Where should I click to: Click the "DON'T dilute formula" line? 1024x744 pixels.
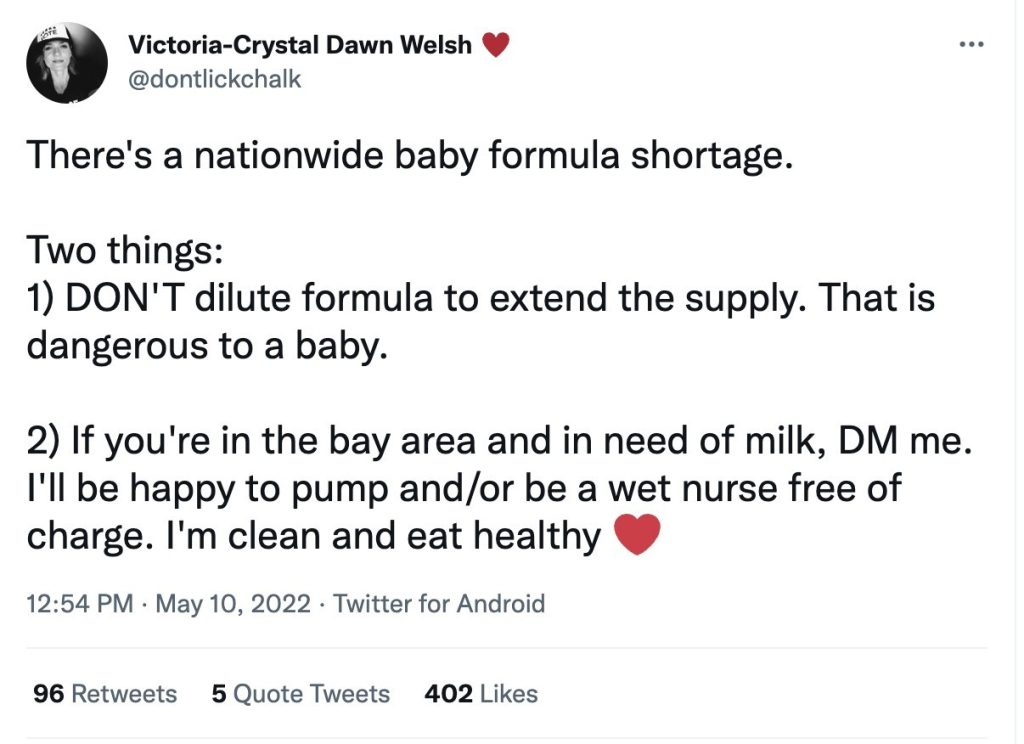(480, 297)
